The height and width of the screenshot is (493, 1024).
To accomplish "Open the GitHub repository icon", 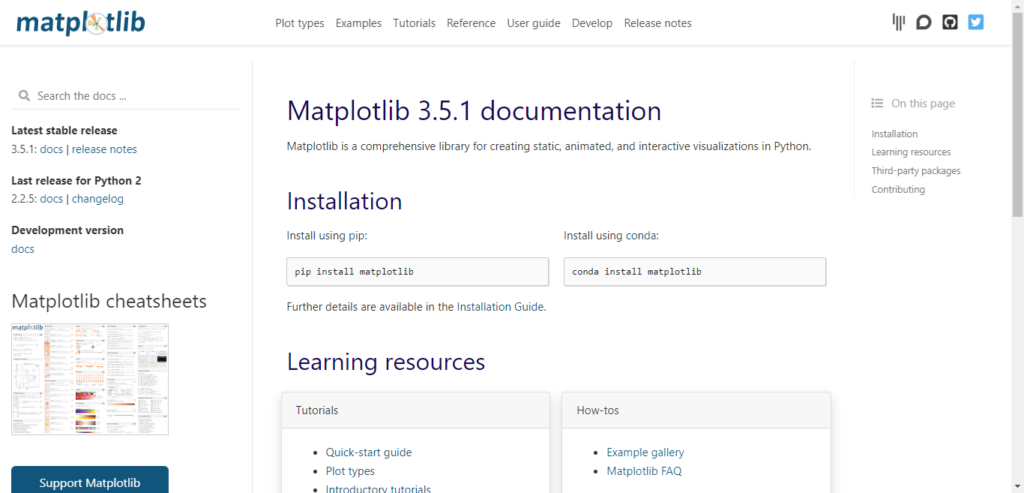I will pyautogui.click(x=950, y=23).
